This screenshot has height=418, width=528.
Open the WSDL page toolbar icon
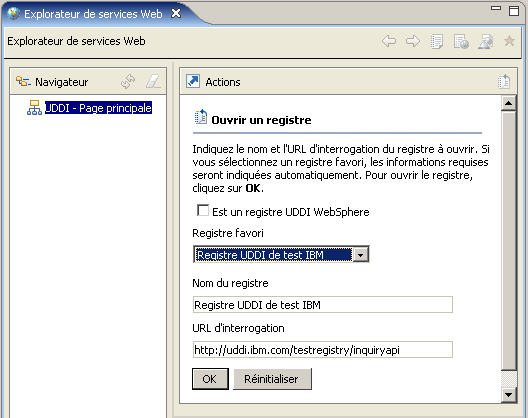coord(485,42)
